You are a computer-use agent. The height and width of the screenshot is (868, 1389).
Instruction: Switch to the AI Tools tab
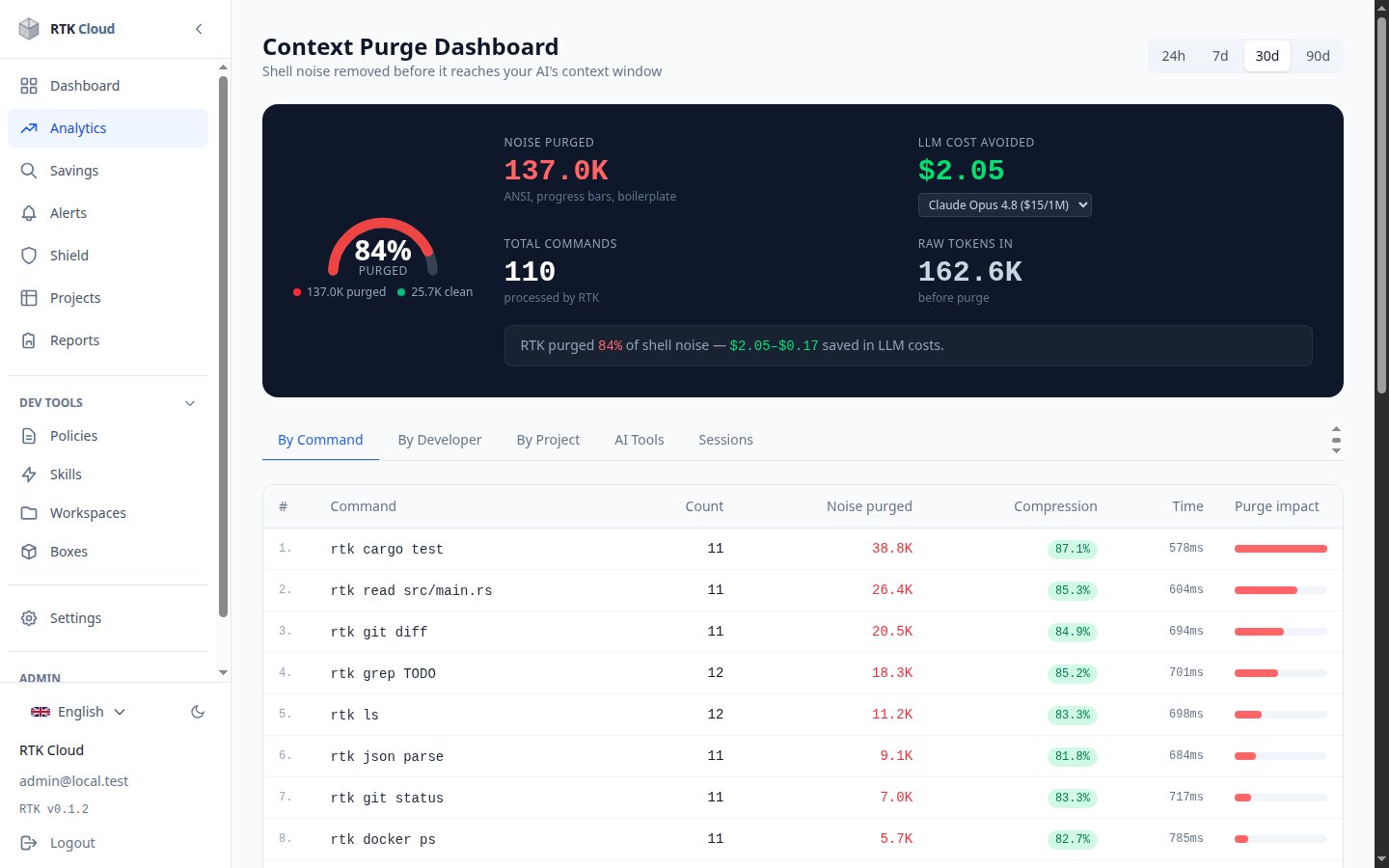[x=640, y=440]
